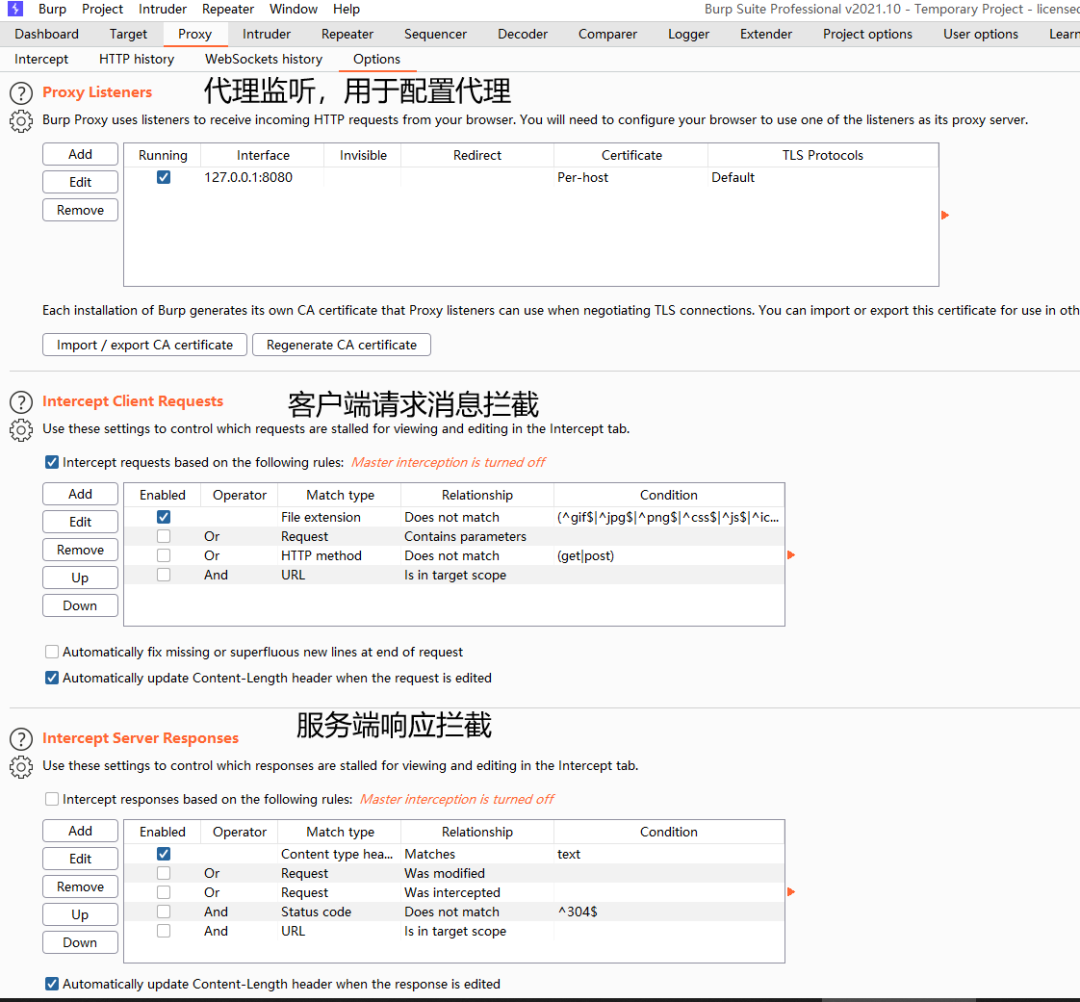Edit the selected proxy listener
The width and height of the screenshot is (1080, 1002).
coord(80,182)
